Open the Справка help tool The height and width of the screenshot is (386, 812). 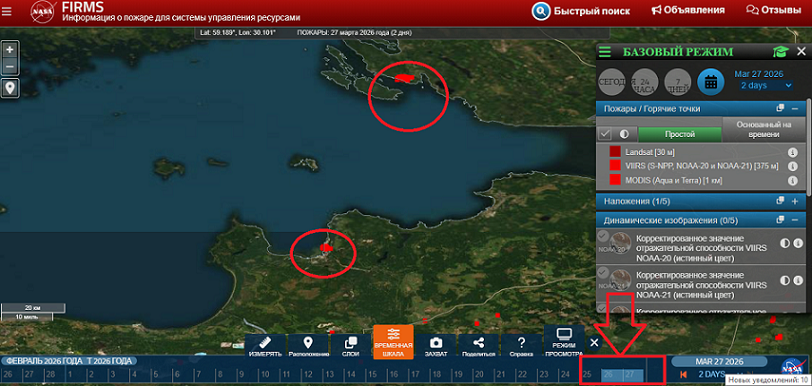[521, 346]
